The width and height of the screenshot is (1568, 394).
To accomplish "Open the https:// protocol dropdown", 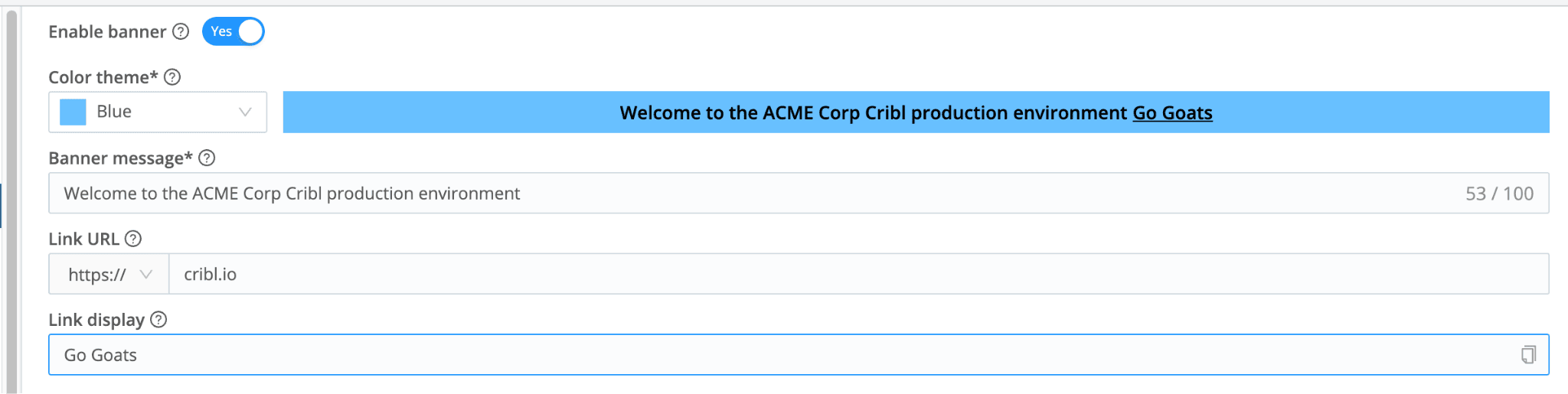I will click(x=109, y=274).
